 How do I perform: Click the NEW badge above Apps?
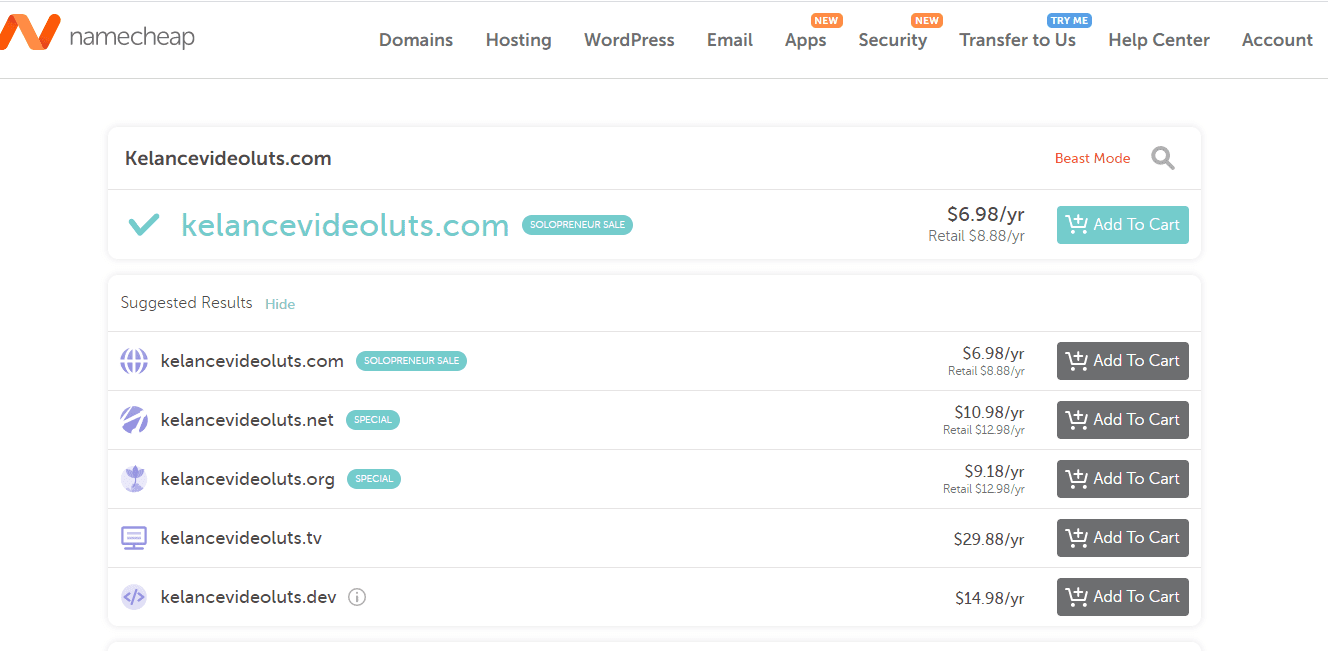coord(827,20)
